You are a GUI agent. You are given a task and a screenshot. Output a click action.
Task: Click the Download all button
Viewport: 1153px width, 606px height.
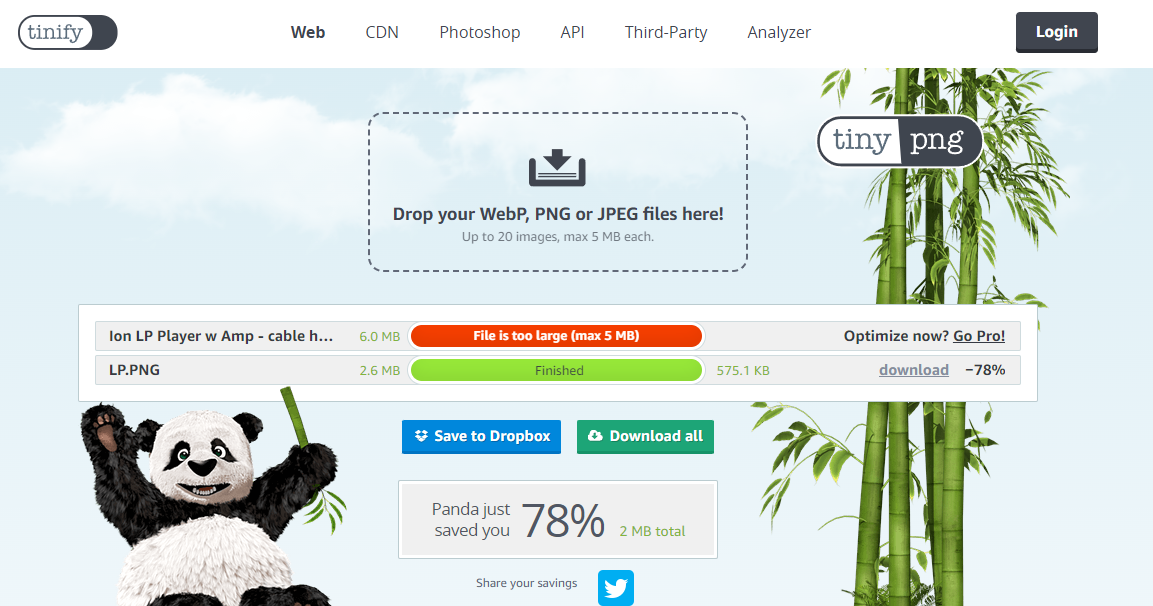tap(646, 436)
